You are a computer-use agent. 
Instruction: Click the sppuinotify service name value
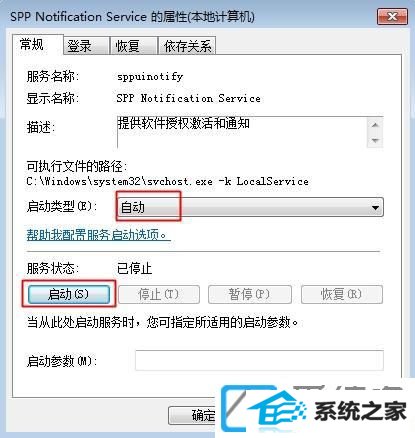[x=150, y=77]
